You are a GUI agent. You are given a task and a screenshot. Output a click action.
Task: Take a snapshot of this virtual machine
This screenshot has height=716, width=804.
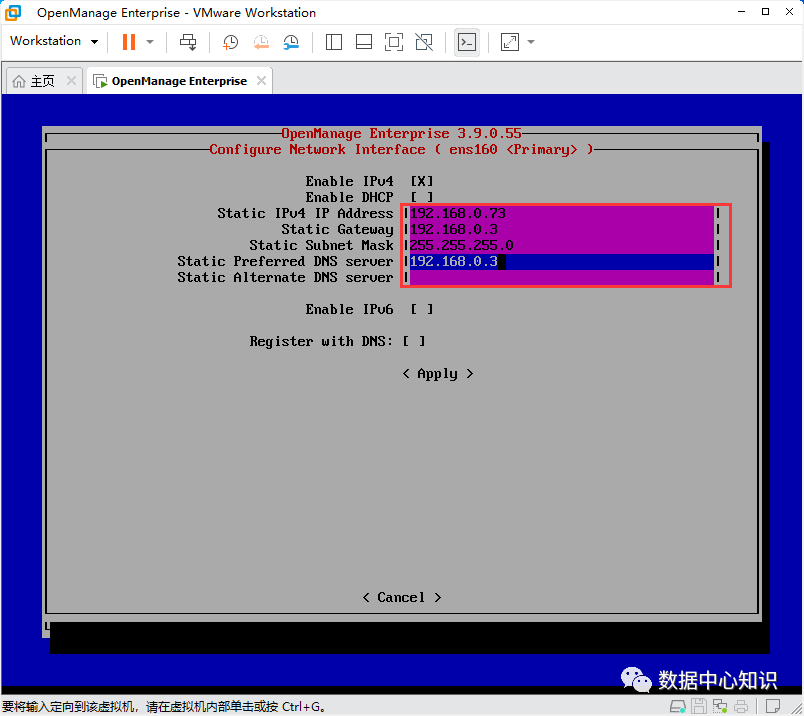[230, 42]
